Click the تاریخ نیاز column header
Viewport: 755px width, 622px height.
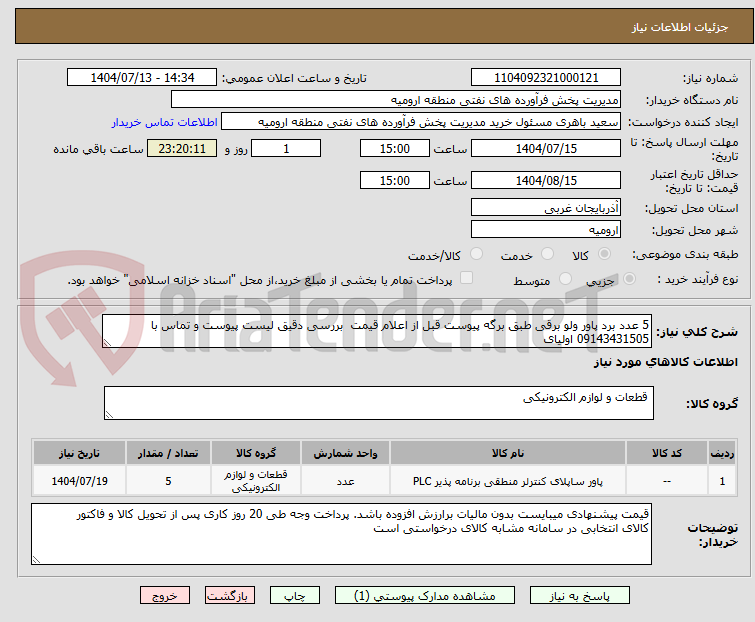click(x=79, y=453)
